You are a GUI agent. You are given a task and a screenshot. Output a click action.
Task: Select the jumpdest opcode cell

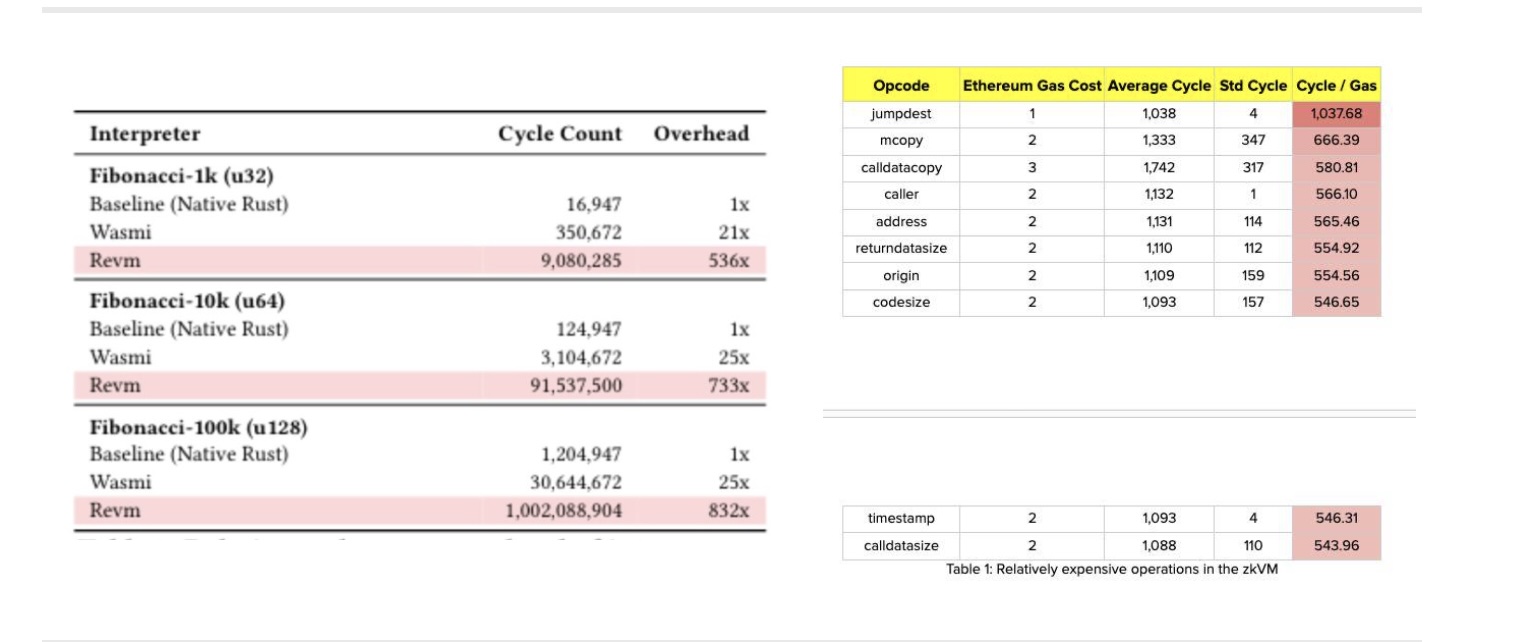click(900, 114)
